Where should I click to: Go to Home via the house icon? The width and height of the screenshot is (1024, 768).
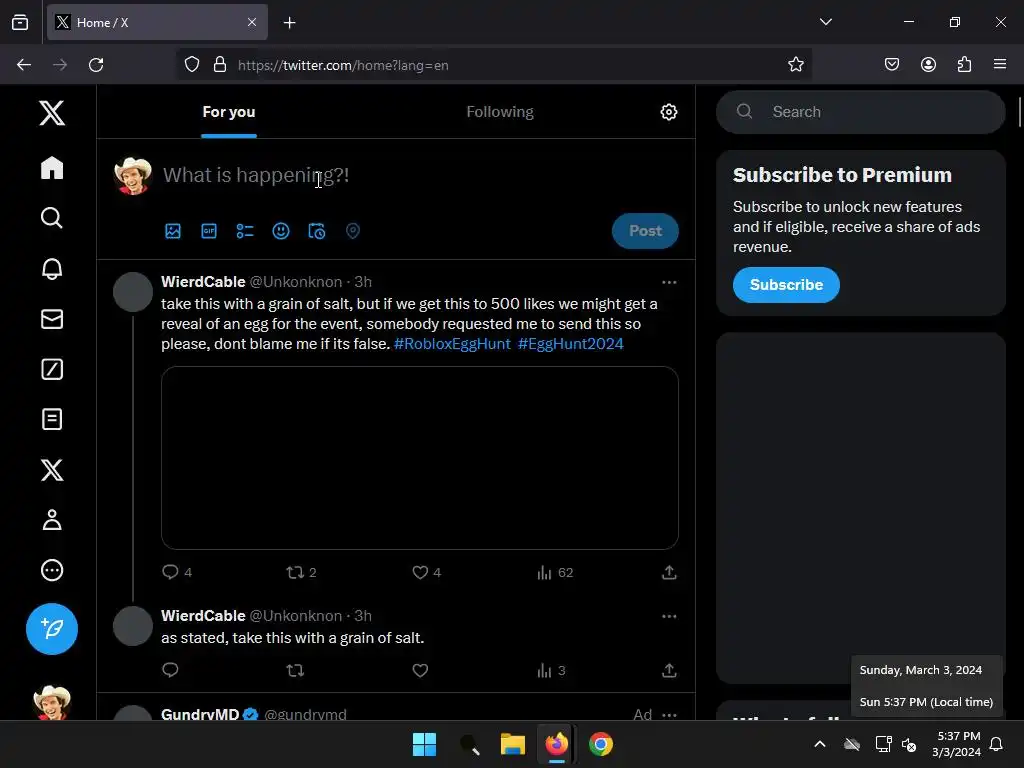click(52, 168)
